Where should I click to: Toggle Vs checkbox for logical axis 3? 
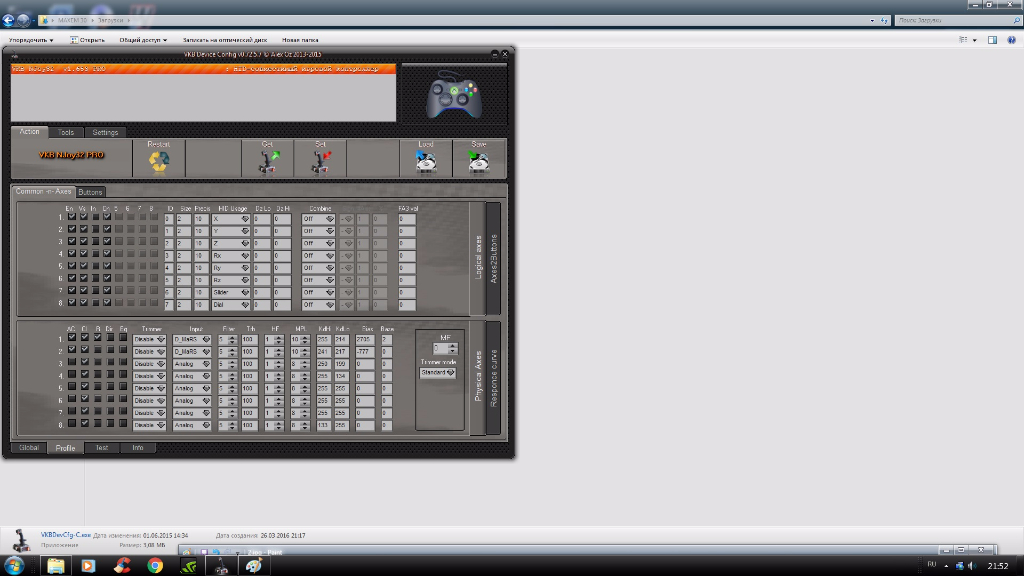click(x=84, y=242)
